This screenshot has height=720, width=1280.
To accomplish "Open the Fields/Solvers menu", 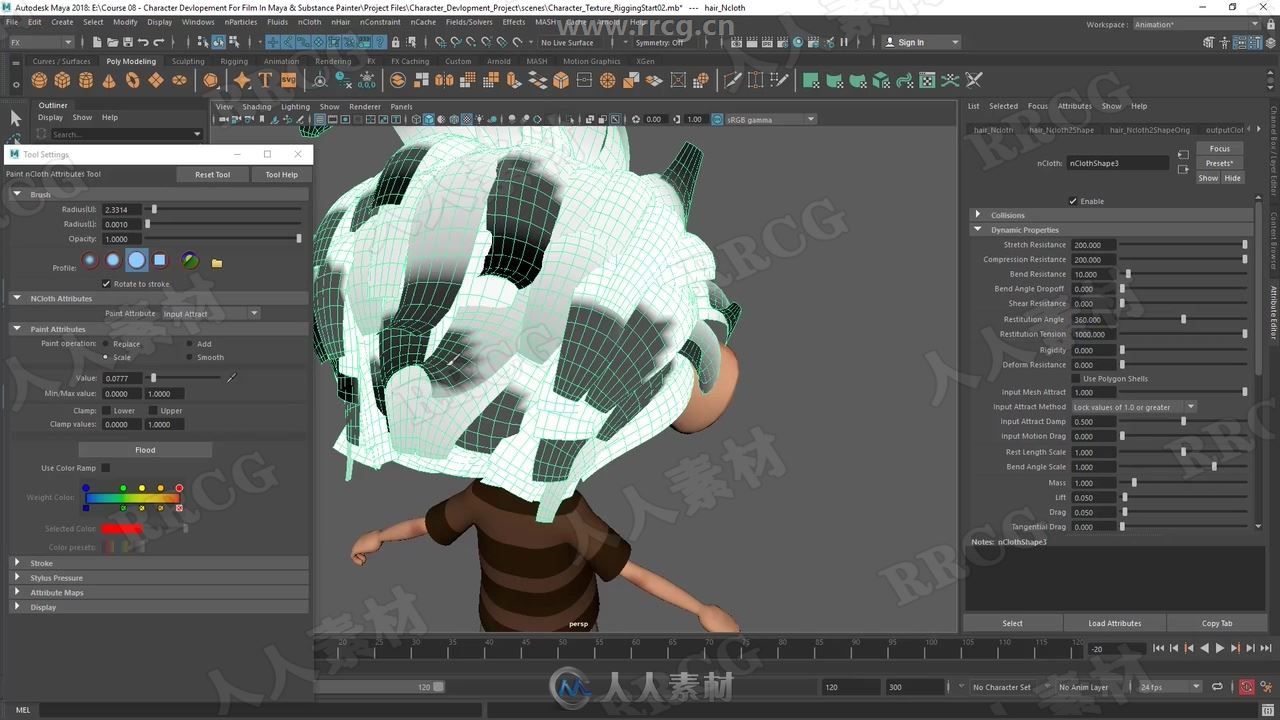I will point(469,21).
